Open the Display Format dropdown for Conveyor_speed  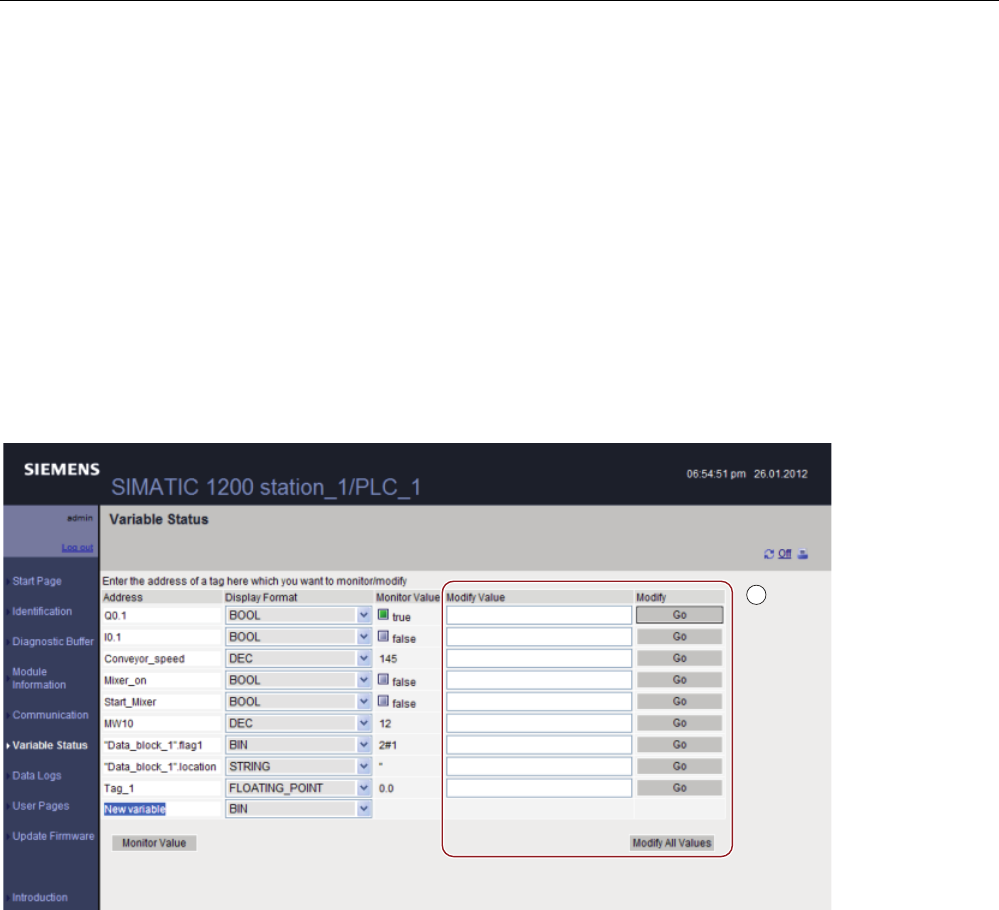[x=298, y=658]
